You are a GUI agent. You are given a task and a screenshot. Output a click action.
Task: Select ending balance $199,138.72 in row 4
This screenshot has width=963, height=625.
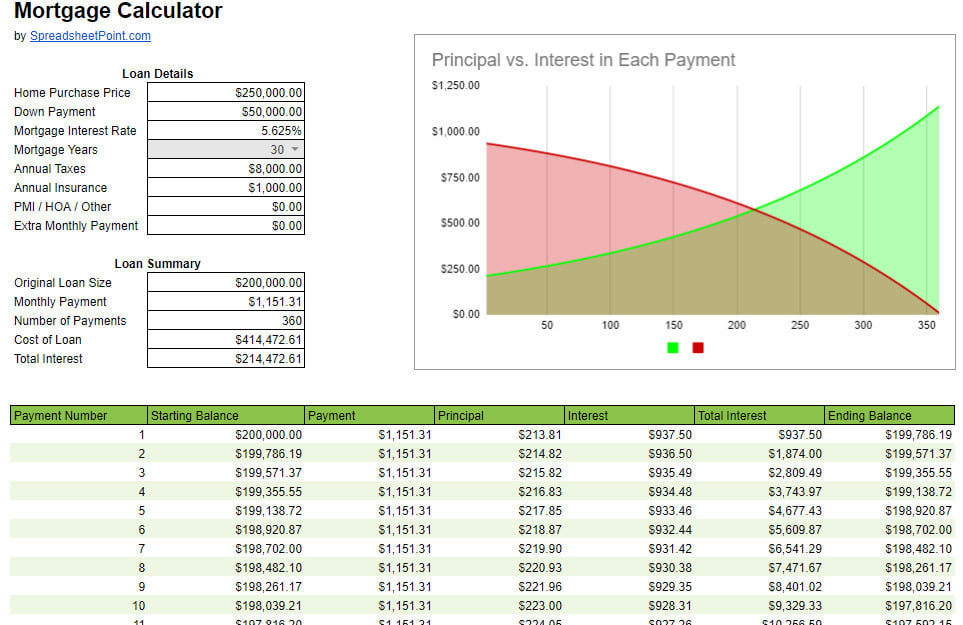[889, 492]
